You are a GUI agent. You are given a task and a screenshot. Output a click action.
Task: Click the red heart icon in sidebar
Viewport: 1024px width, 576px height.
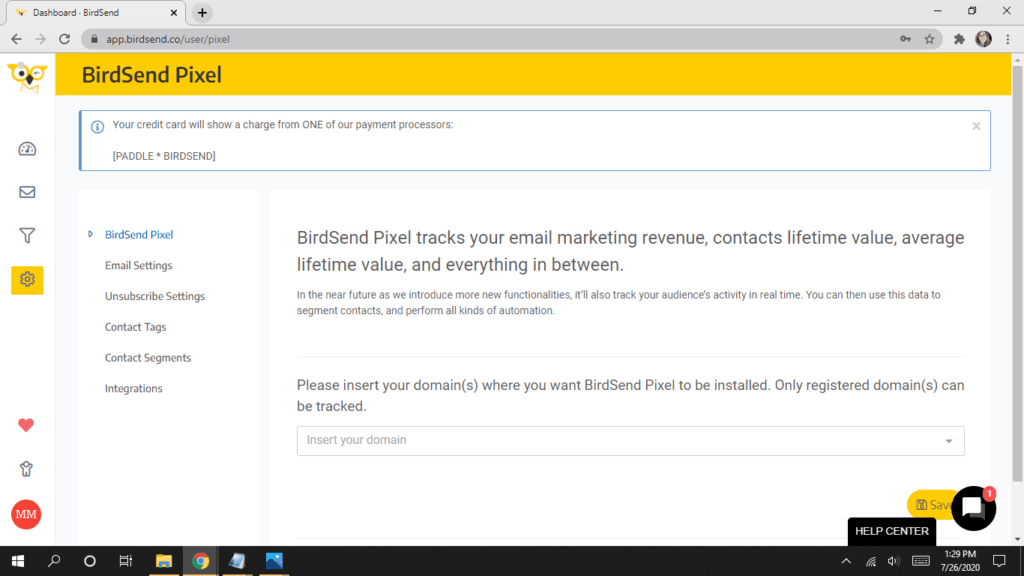tap(26, 425)
